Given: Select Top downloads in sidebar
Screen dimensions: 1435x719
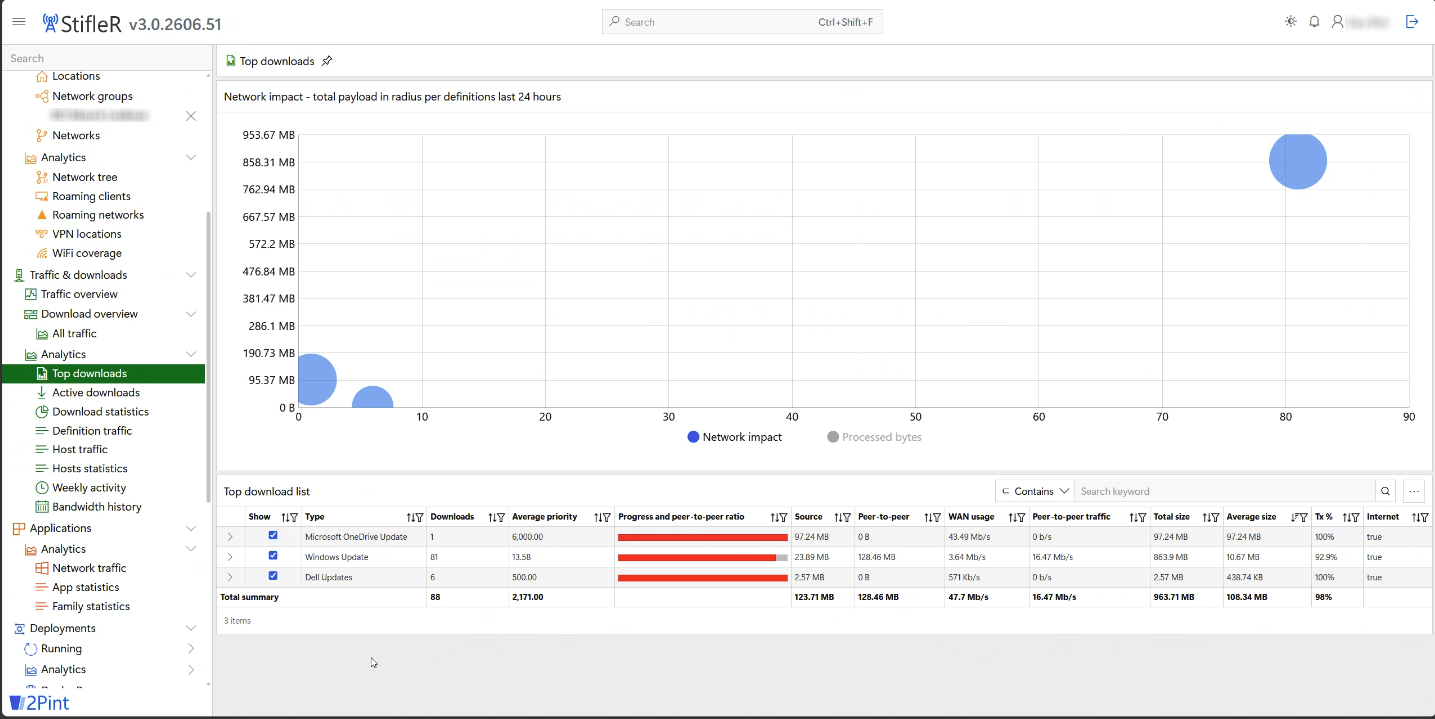Looking at the screenshot, I should click(x=103, y=373).
